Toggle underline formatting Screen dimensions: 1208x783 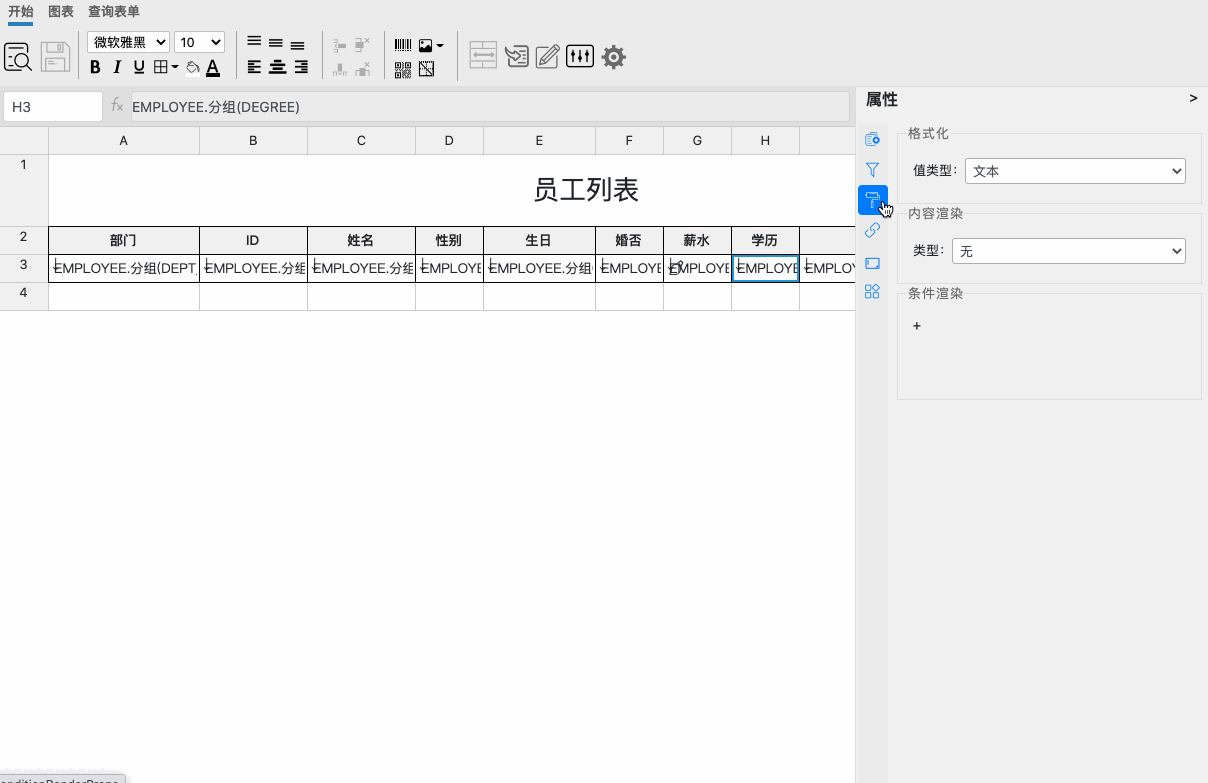click(139, 68)
